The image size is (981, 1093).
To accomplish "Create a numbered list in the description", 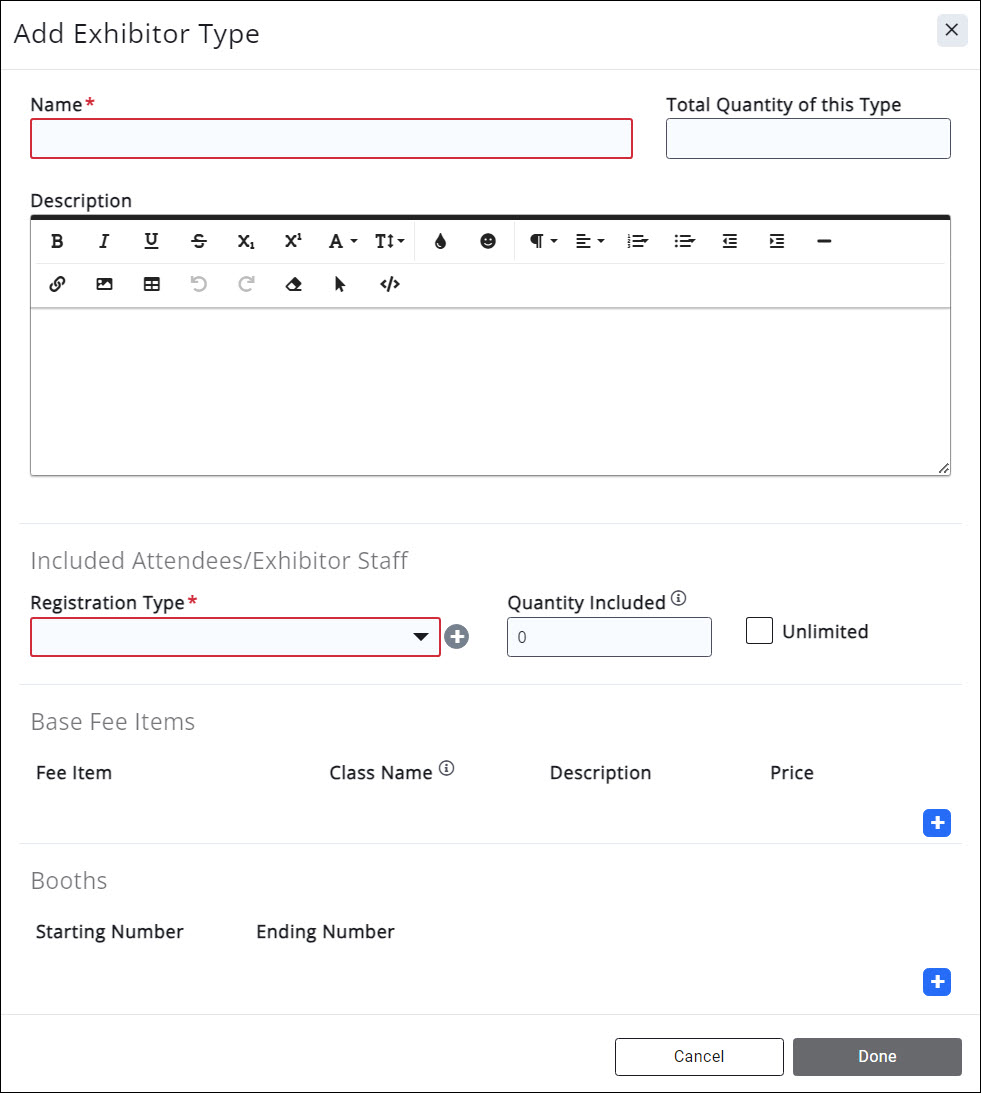I will (x=637, y=241).
